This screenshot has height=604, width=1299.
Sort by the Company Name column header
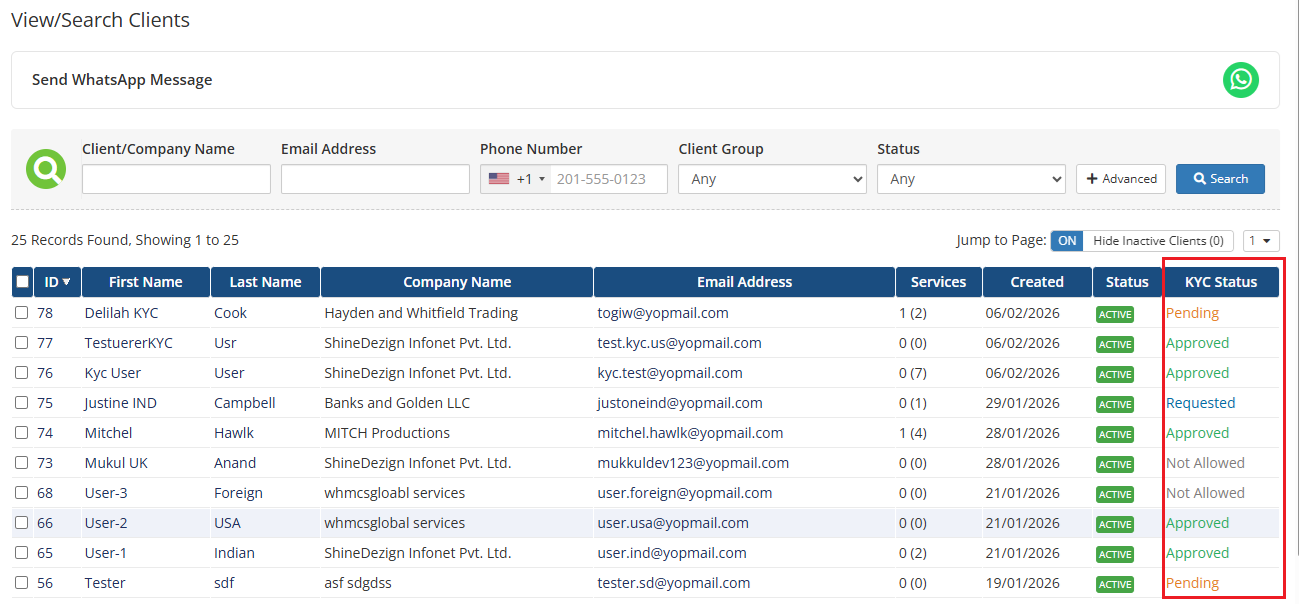457,282
